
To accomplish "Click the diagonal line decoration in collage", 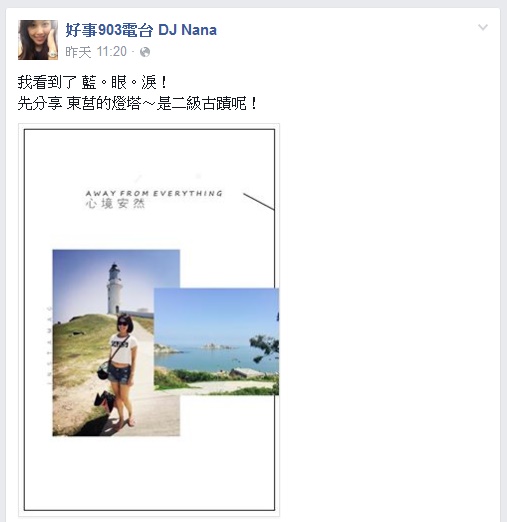I will (259, 202).
